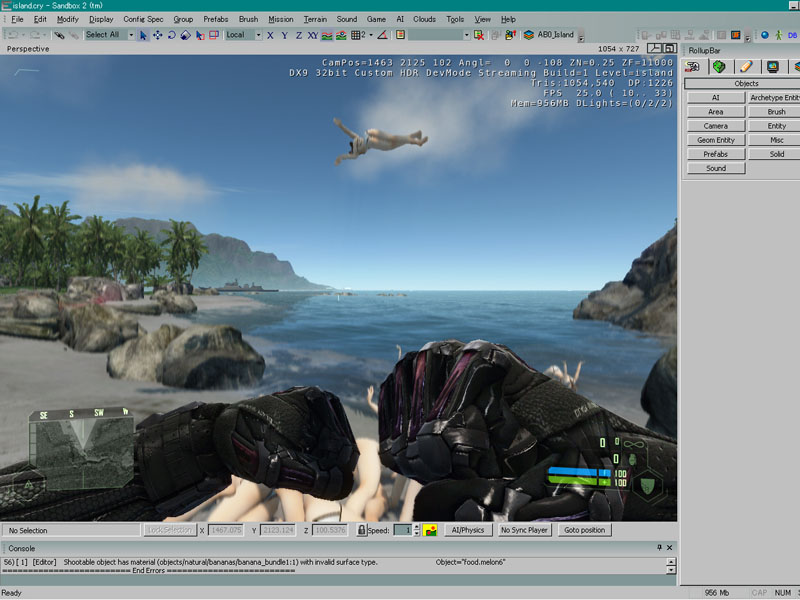This screenshot has width=800, height=600.
Task: Toggle No Sync Player
Action: [x=524, y=530]
